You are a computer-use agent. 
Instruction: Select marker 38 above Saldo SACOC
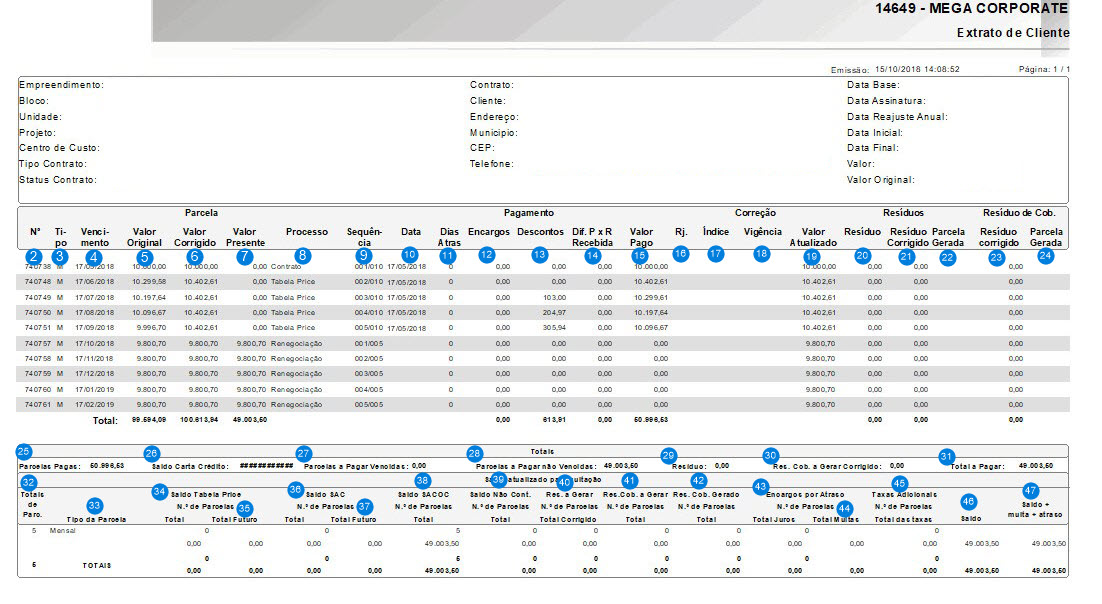(x=423, y=481)
